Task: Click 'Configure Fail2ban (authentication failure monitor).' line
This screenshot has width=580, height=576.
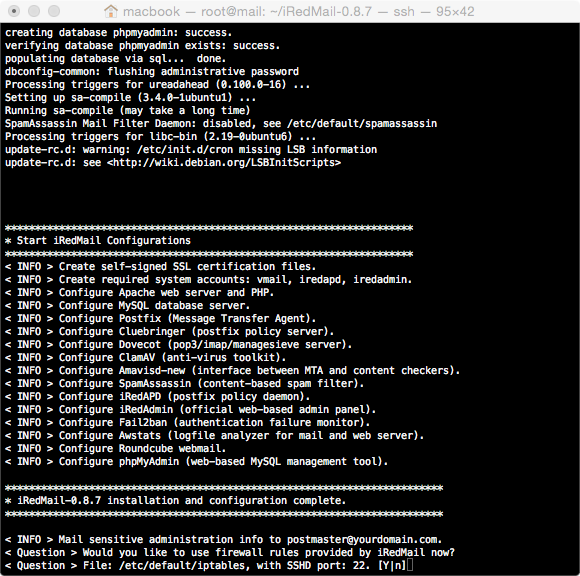Action: coord(188,422)
